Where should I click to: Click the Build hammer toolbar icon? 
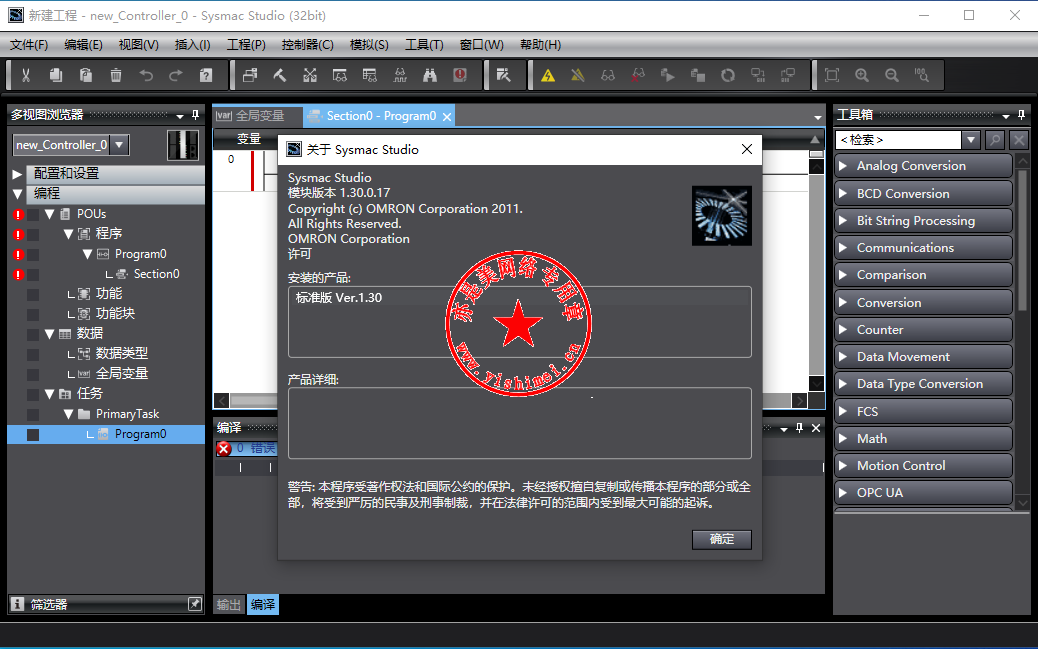click(x=279, y=75)
